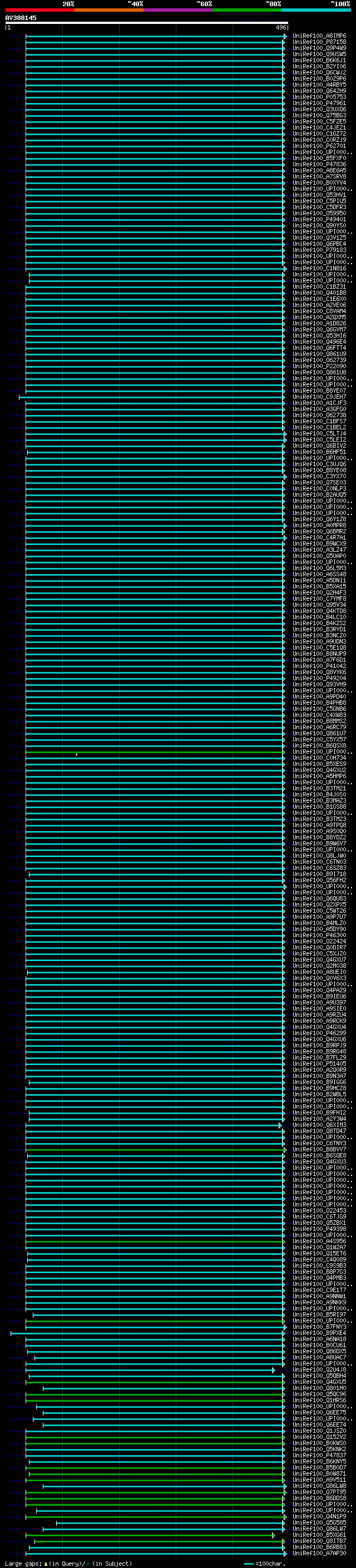Select the UniRef100_Q75BG3 label
The height and width of the screenshot is (1568, 356).
[319, 115]
